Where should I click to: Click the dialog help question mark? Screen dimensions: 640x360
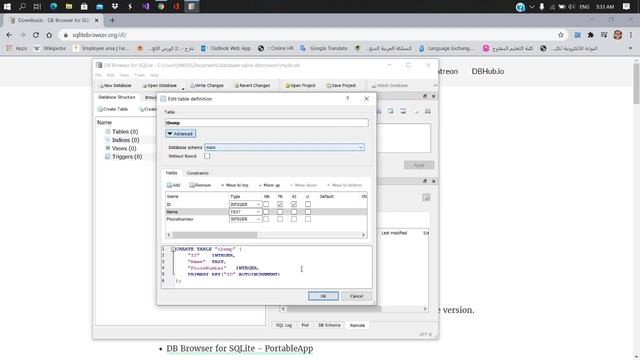point(347,99)
